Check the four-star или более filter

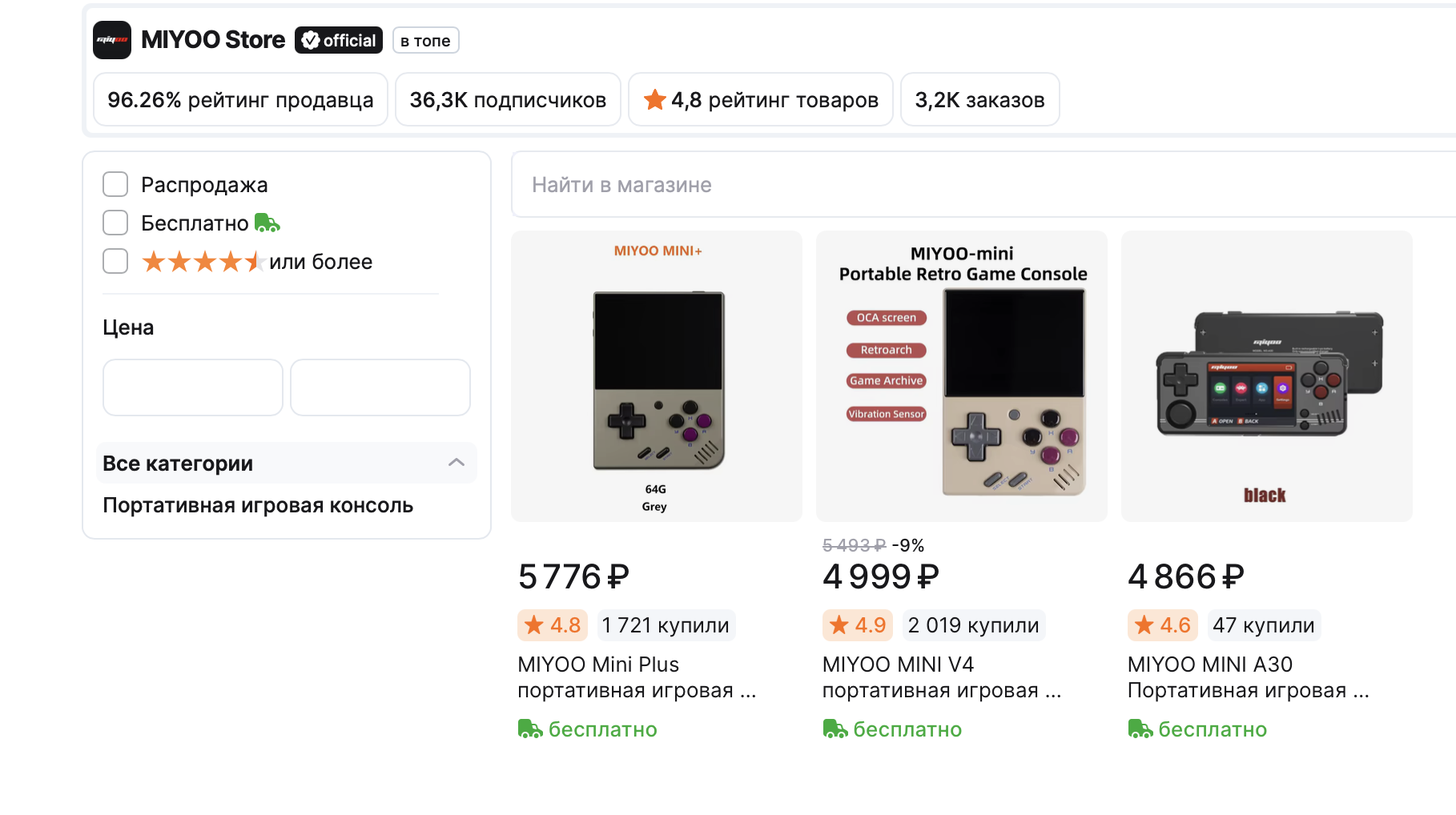(x=115, y=261)
